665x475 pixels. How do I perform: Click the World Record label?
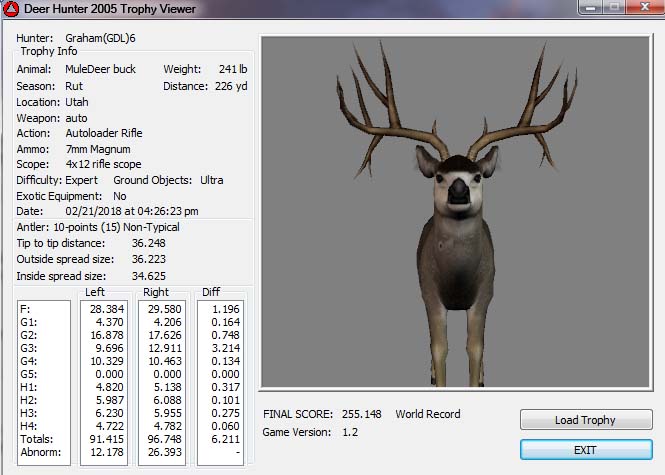point(428,414)
